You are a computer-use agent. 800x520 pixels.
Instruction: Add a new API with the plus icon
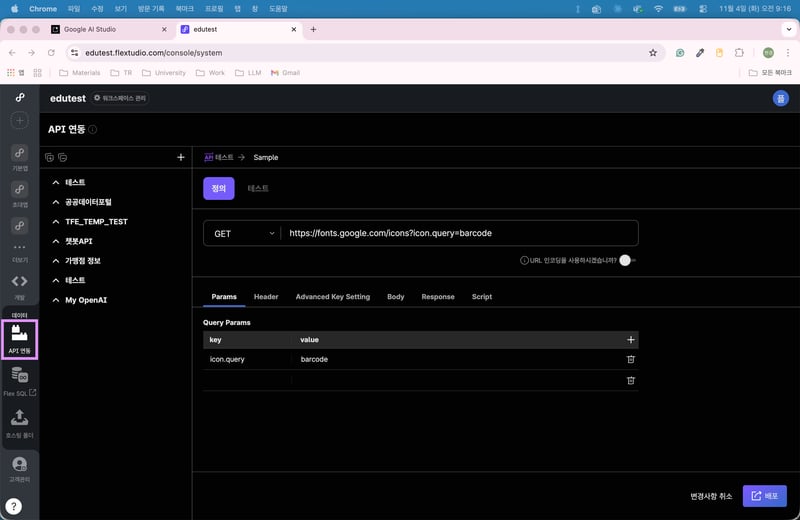click(x=180, y=157)
